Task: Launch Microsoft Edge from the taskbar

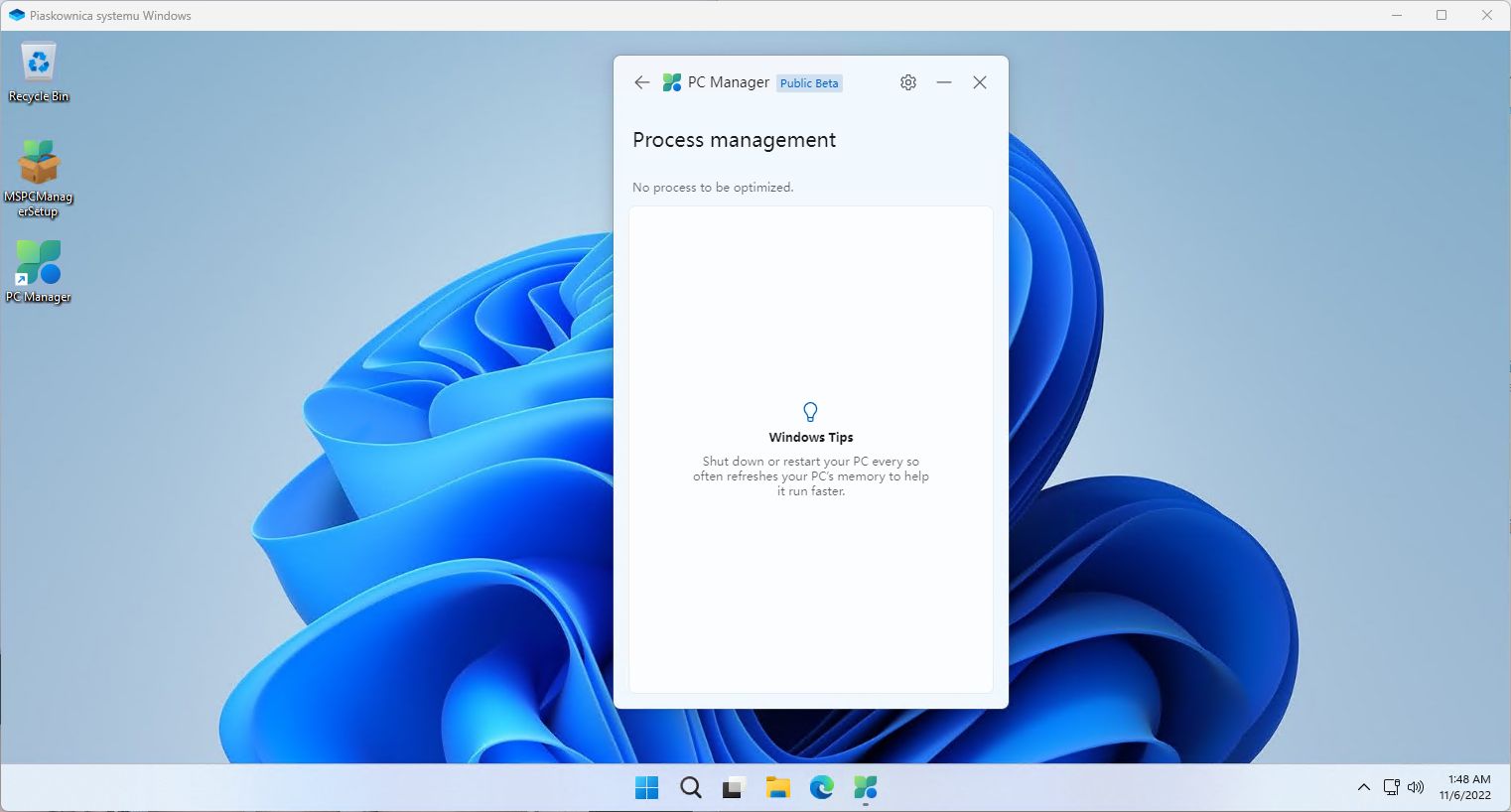Action: pyautogui.click(x=822, y=788)
